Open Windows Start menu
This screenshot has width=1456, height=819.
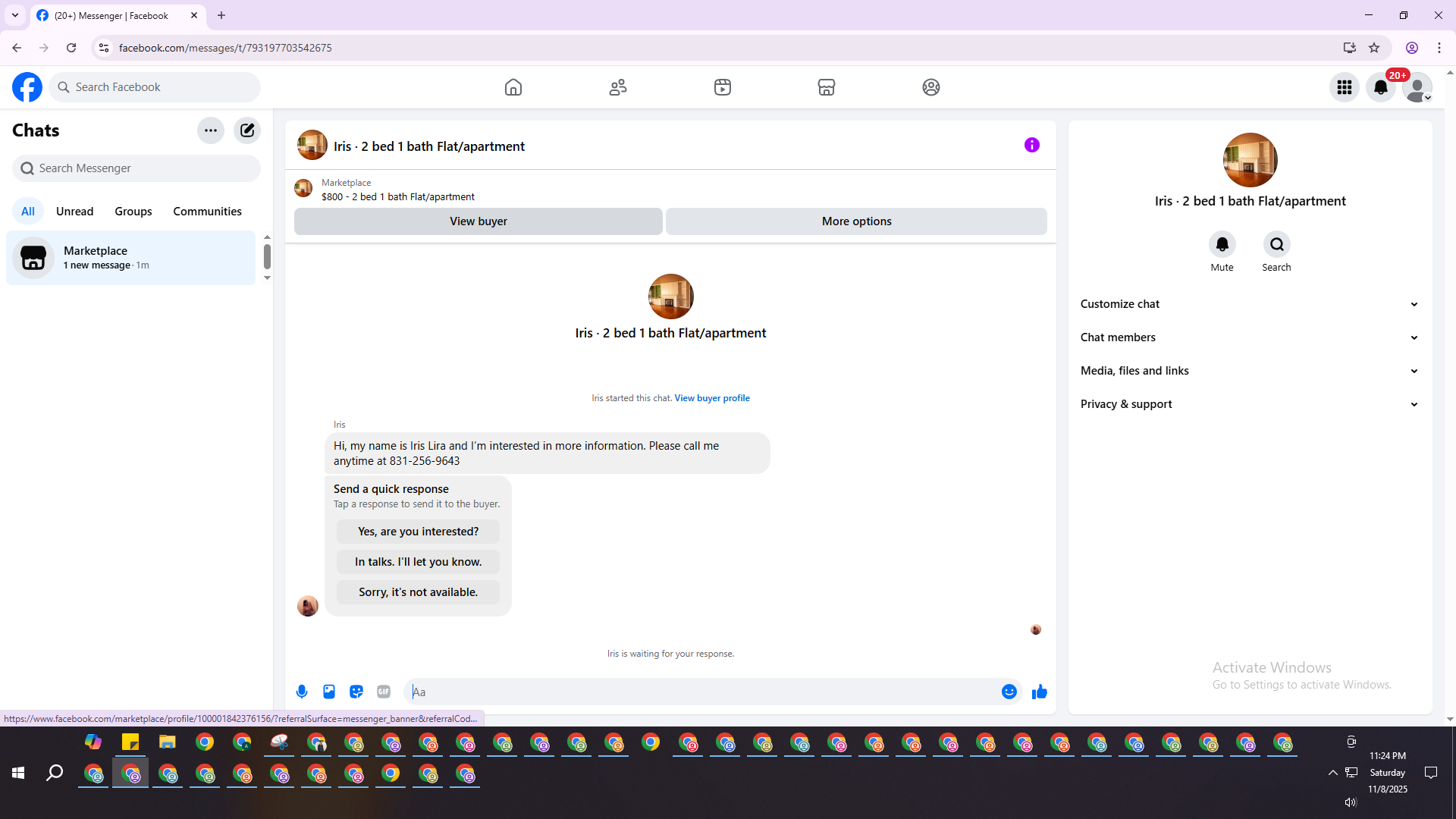pos(18,773)
